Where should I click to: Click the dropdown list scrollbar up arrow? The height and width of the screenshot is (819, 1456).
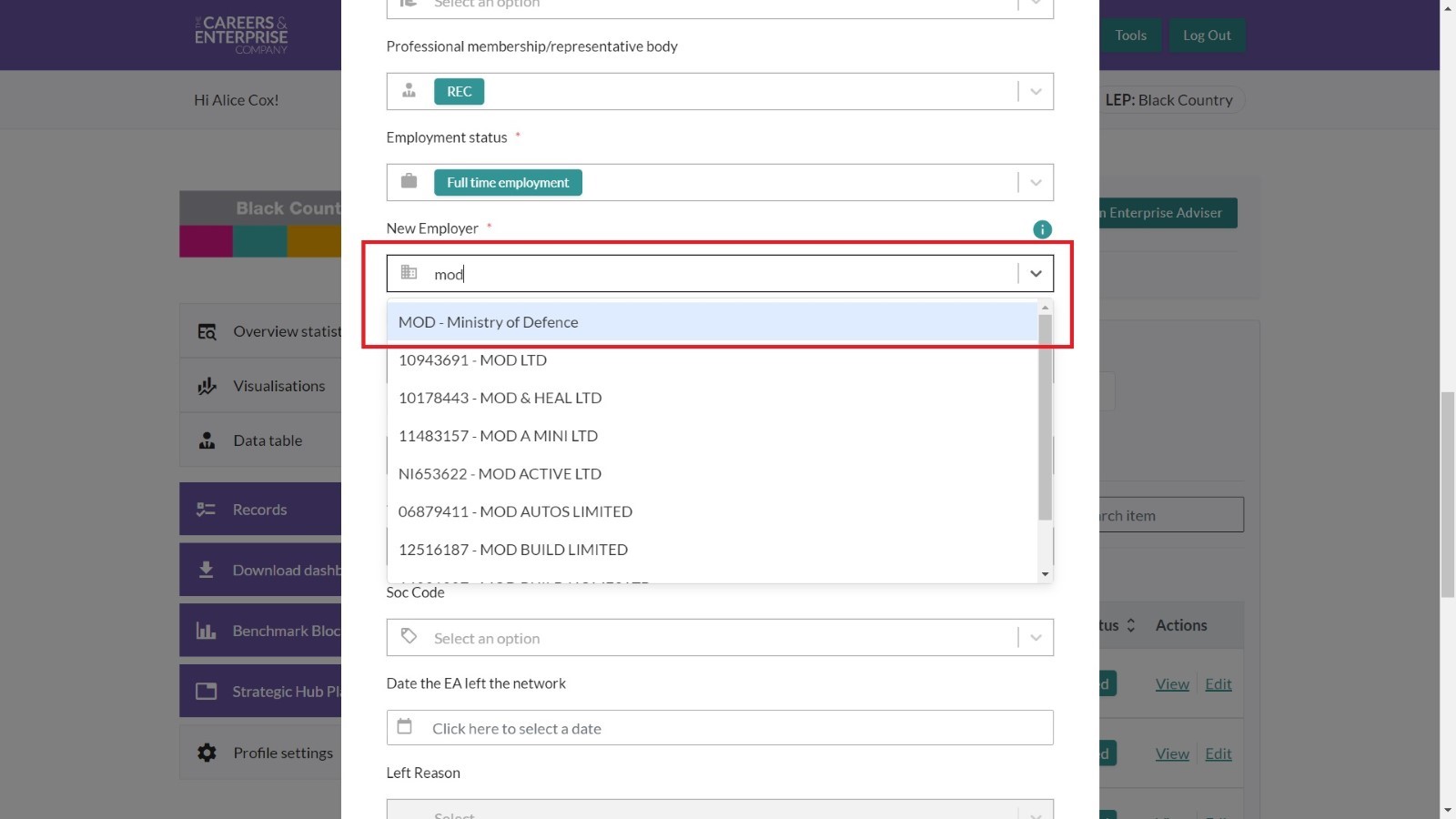pos(1045,308)
